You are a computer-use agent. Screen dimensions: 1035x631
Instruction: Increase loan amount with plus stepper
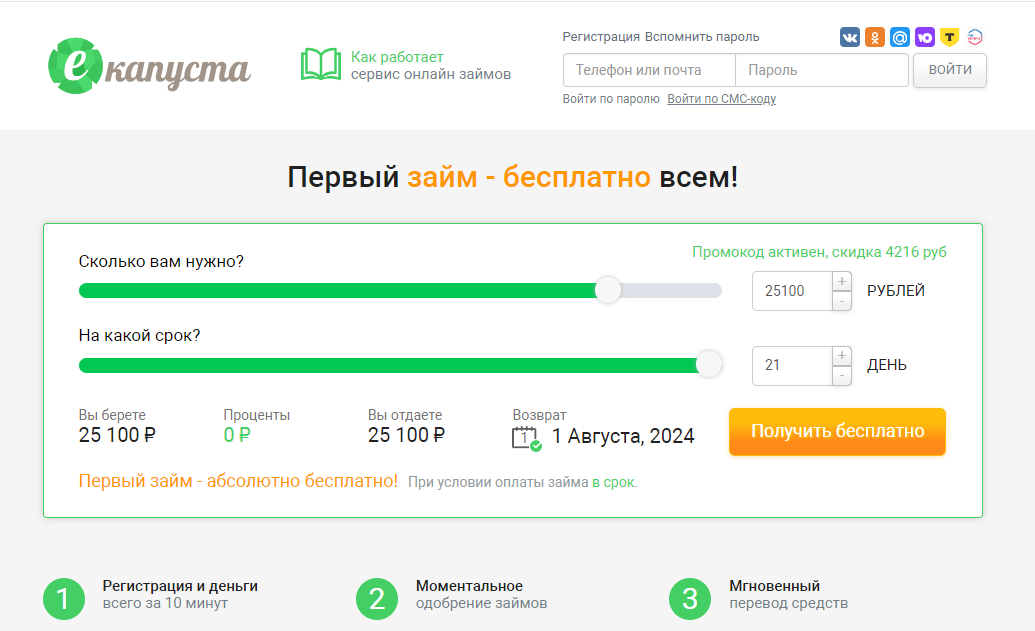point(841,282)
